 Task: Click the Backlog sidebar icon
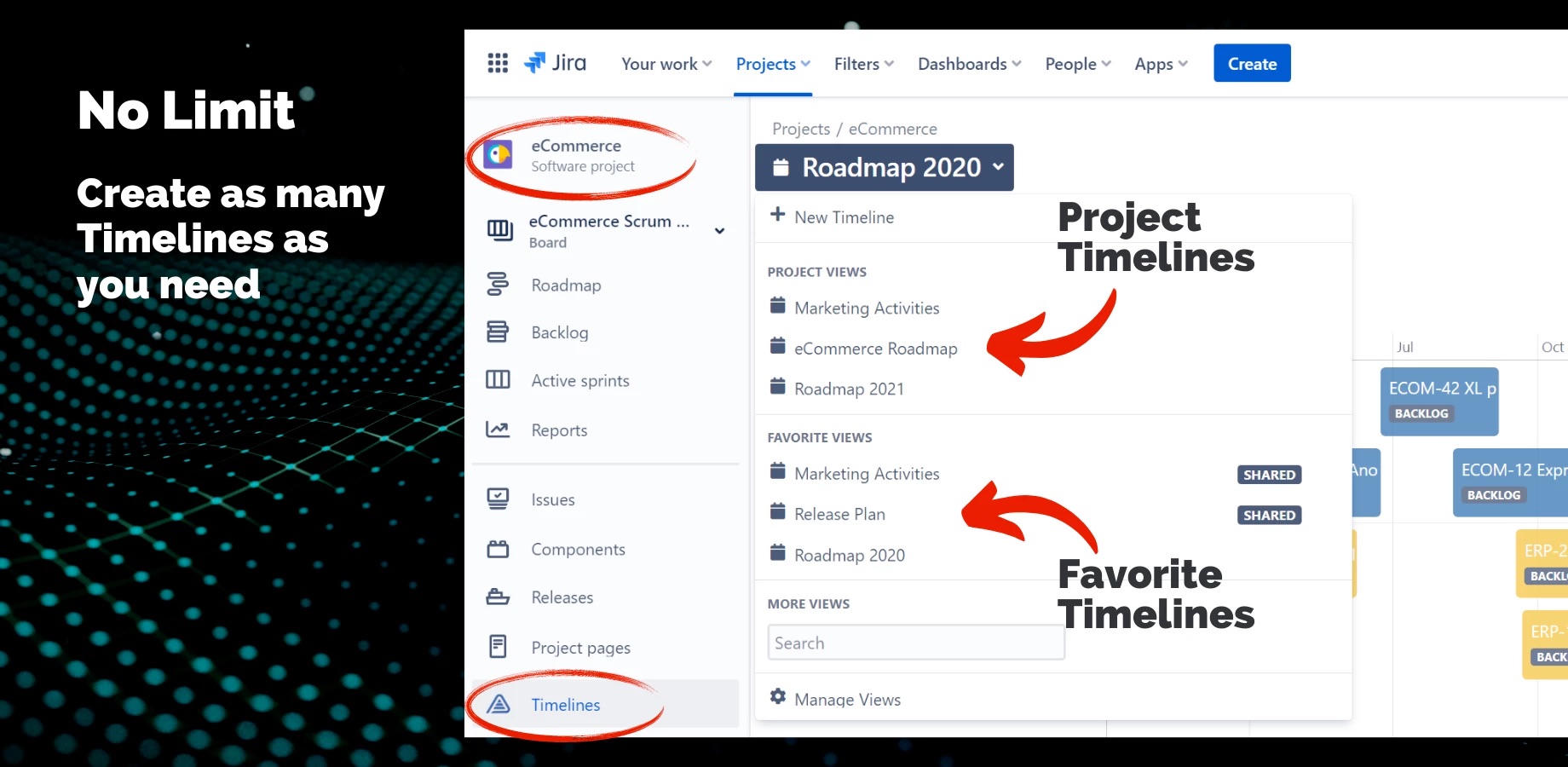click(x=498, y=332)
